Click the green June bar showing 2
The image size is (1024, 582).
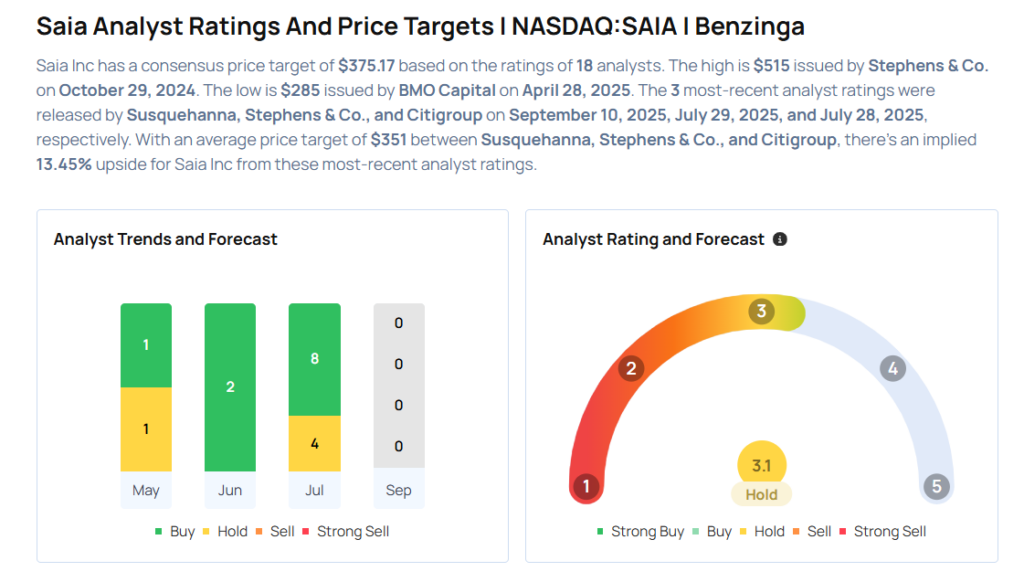[230, 385]
